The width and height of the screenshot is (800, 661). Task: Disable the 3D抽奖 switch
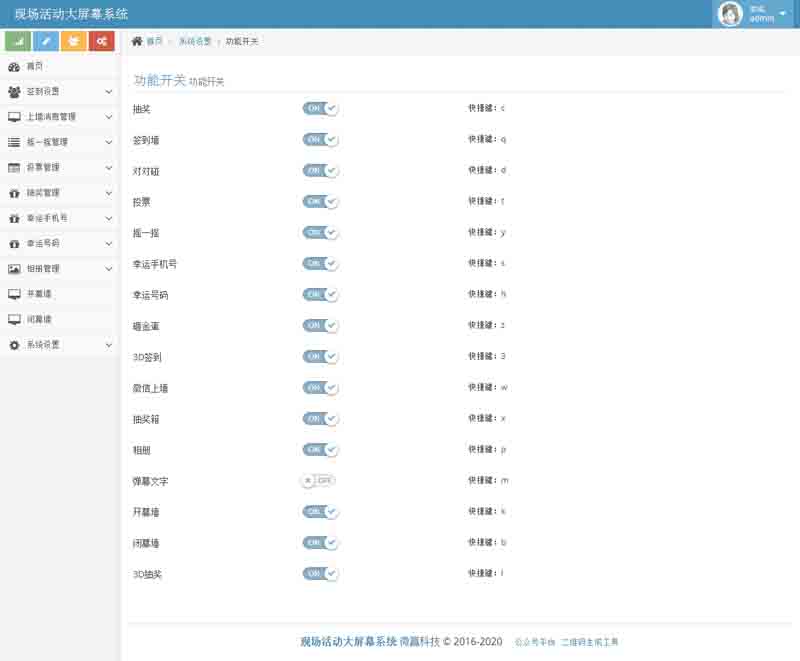(x=320, y=574)
